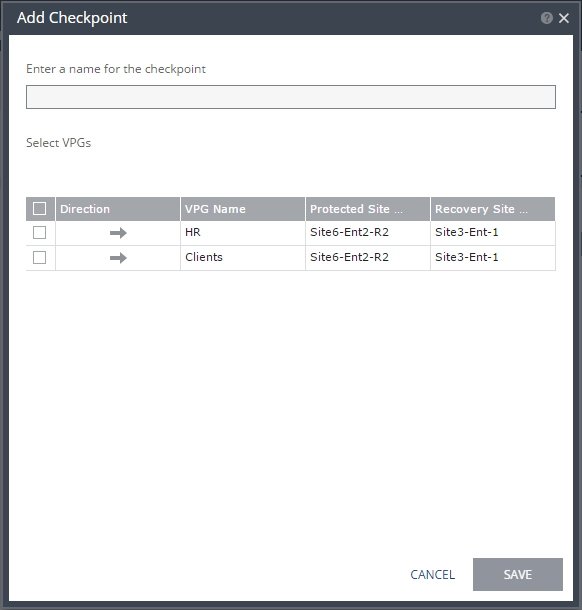The image size is (582, 610).
Task: Click the direction arrow in HR row
Action: tap(118, 233)
